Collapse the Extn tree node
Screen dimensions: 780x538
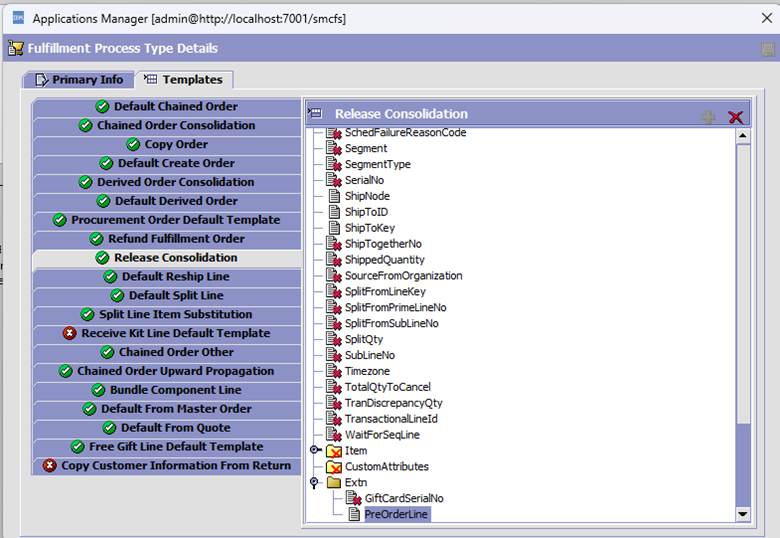point(315,482)
